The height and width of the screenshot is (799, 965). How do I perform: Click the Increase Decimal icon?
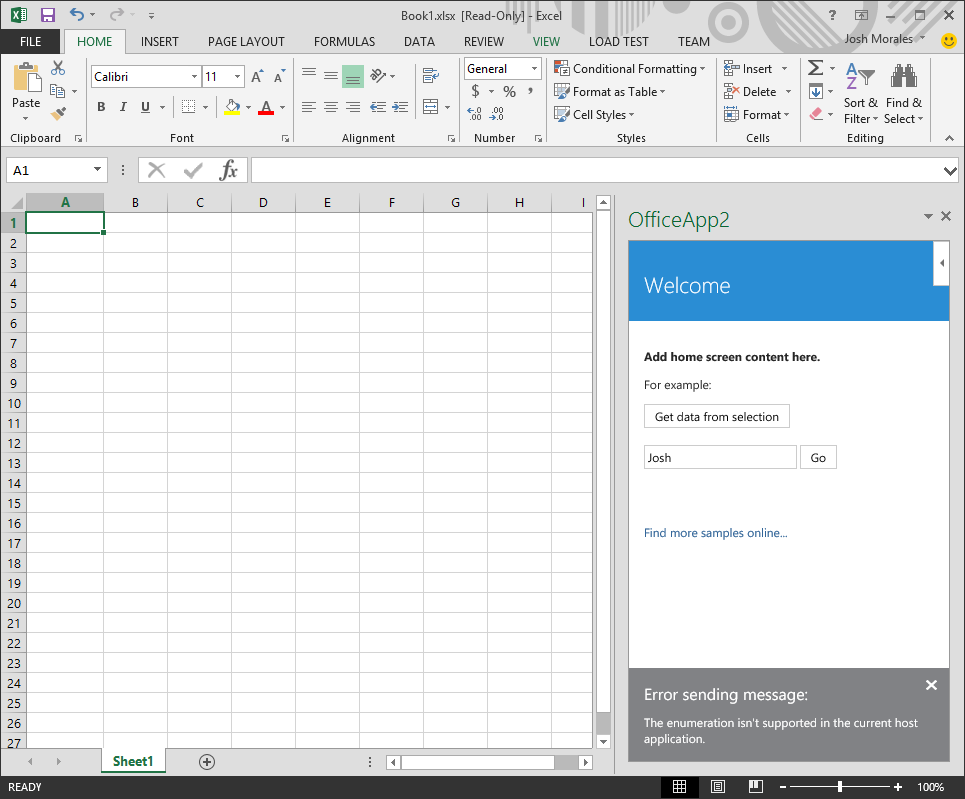click(x=496, y=112)
